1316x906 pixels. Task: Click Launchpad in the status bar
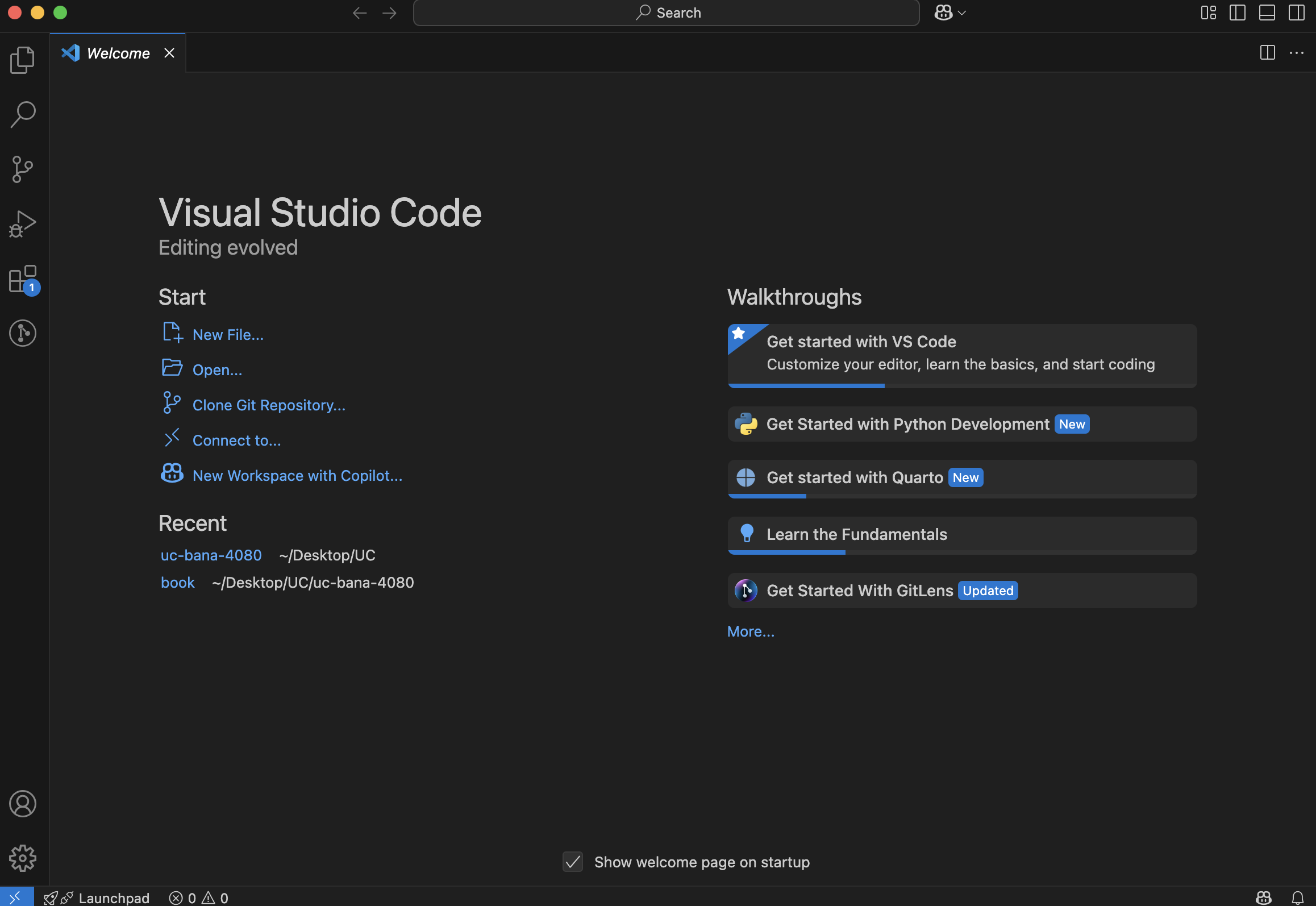[97, 897]
